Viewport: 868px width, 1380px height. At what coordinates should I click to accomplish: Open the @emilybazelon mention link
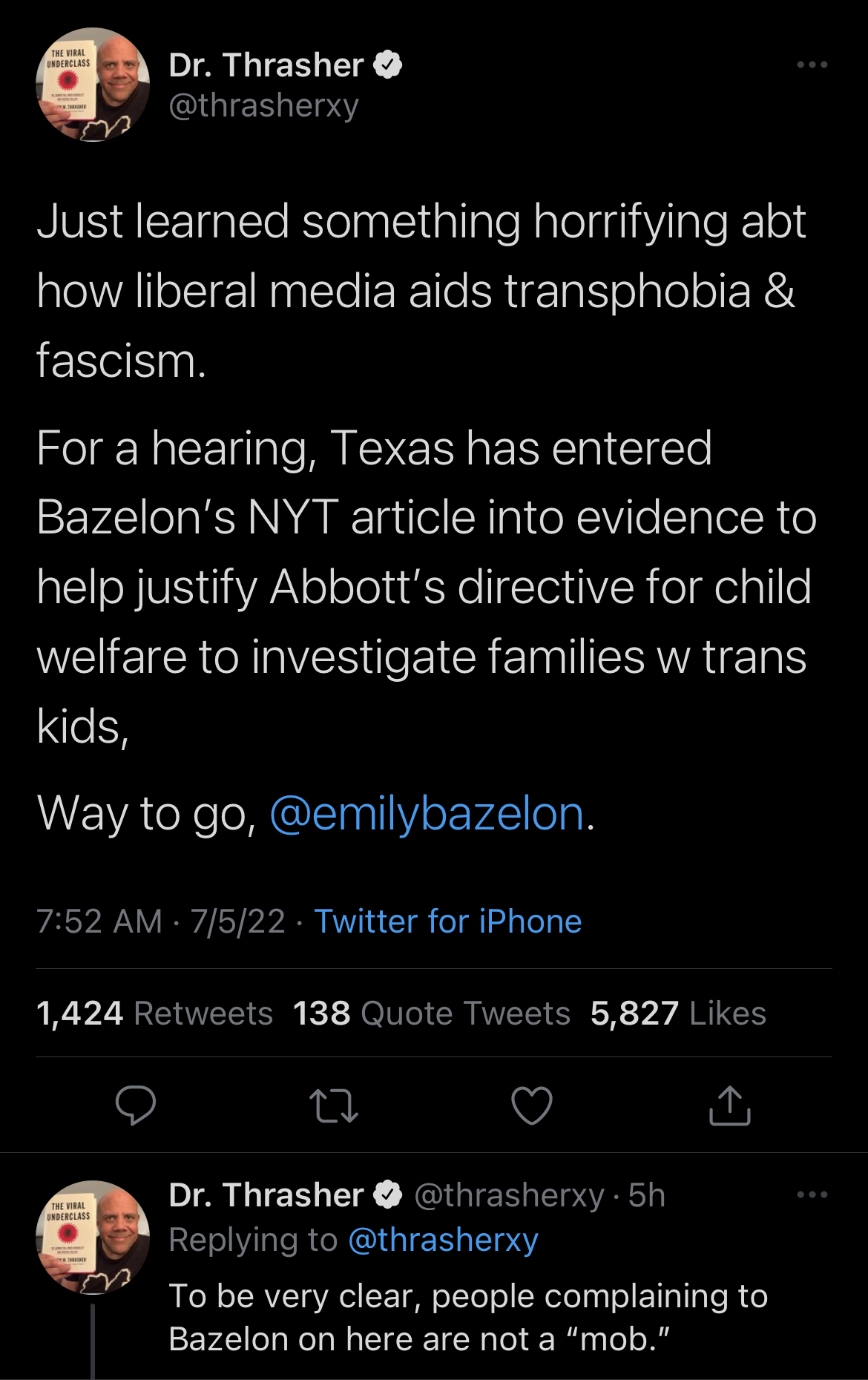pos(427,814)
